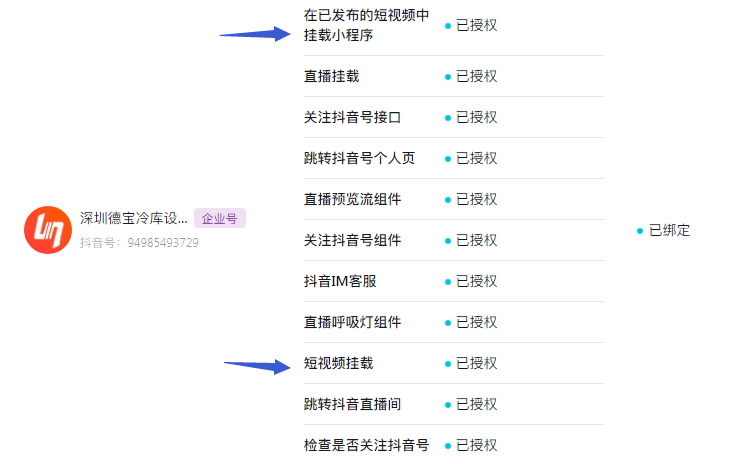This screenshot has height=464, width=743.
Task: Click the status dot beside 抖音IM客服
Action: click(x=448, y=282)
